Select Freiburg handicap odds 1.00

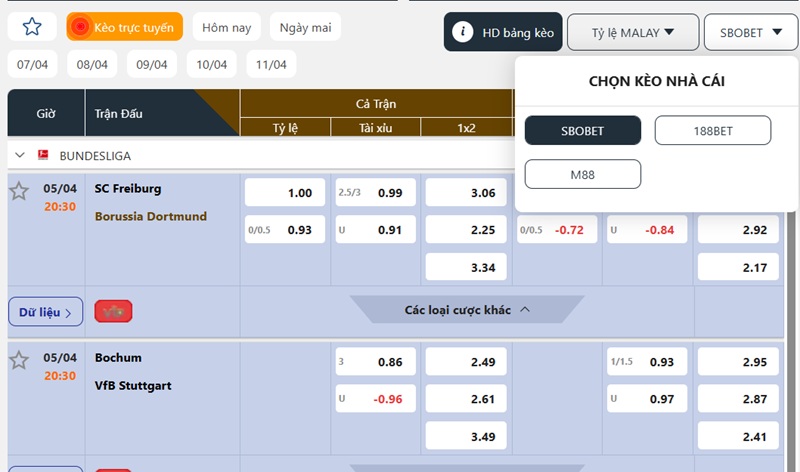285,192
